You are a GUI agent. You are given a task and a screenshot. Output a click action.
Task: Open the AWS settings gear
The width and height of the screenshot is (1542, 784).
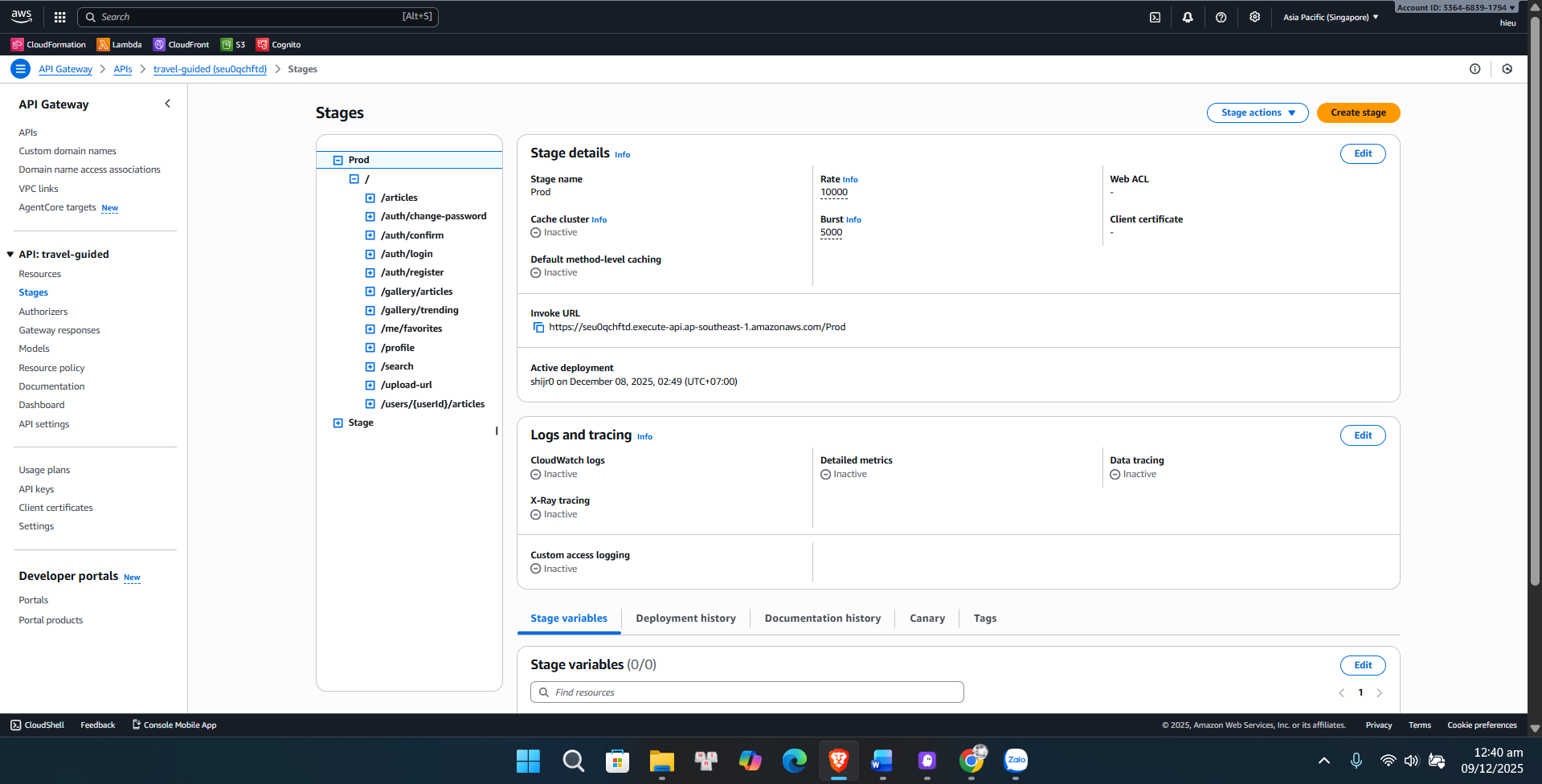pyautogui.click(x=1254, y=16)
